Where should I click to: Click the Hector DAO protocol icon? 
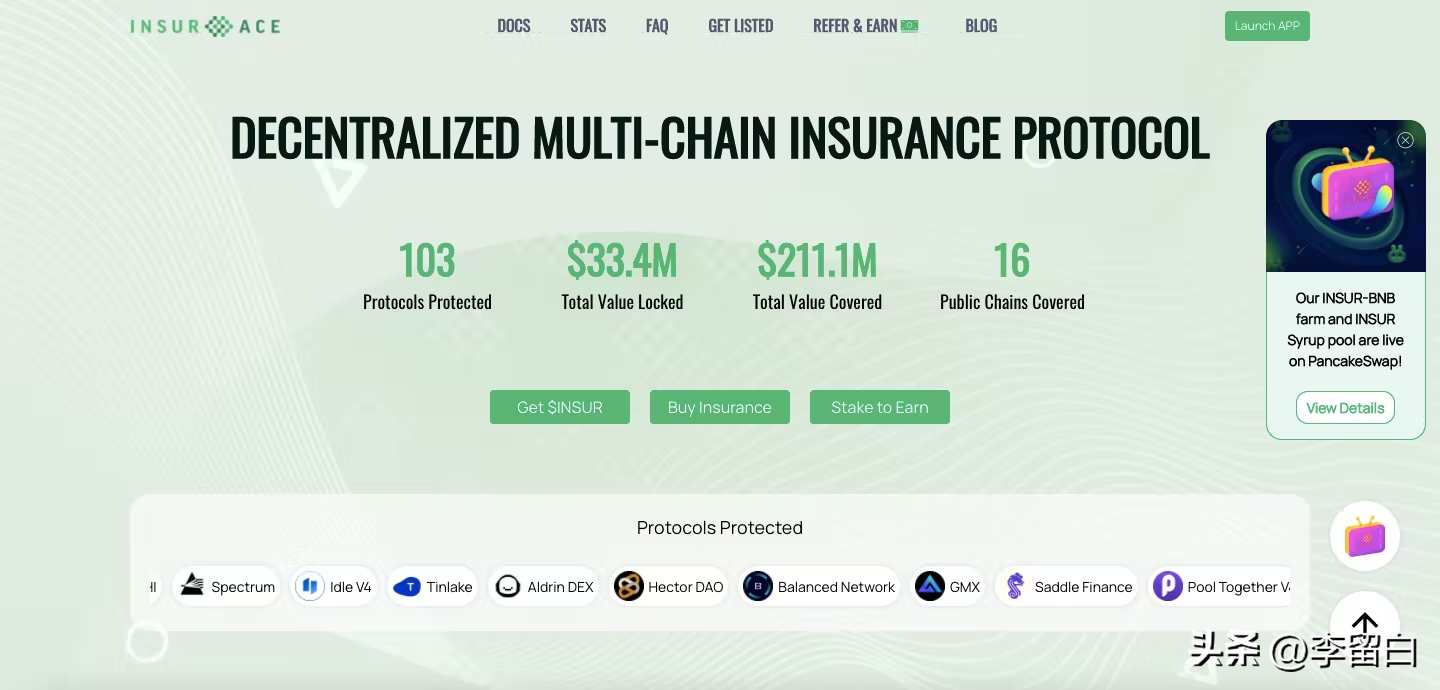click(x=629, y=586)
